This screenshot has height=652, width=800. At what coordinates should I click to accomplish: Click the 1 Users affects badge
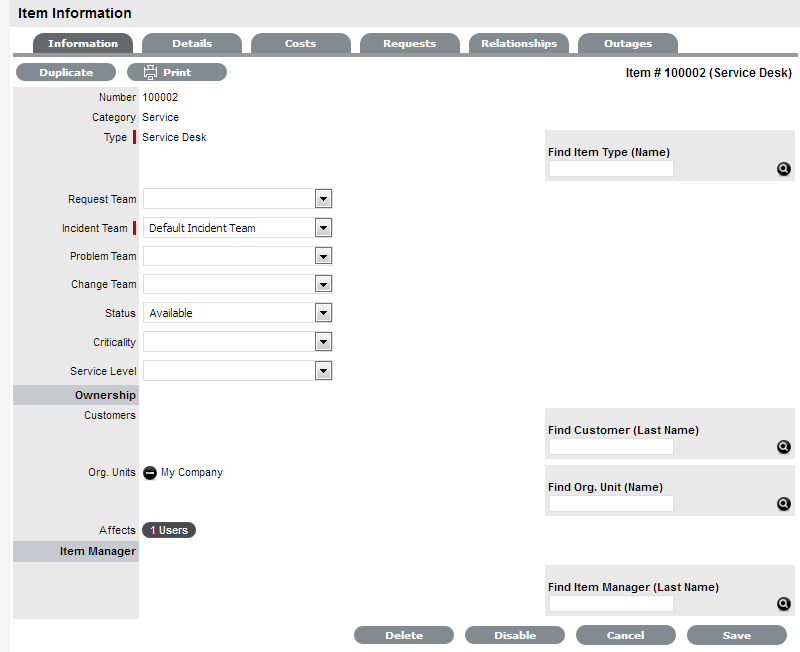click(169, 530)
